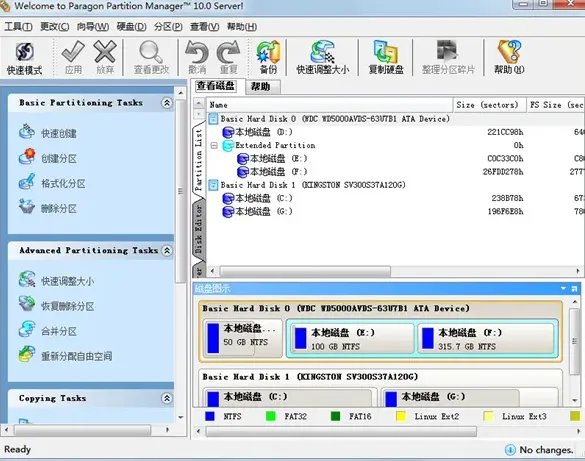Screen dimensions: 585x461
Task: Open the 磁盘图示 panel dropdown arrow
Action: click(x=563, y=288)
